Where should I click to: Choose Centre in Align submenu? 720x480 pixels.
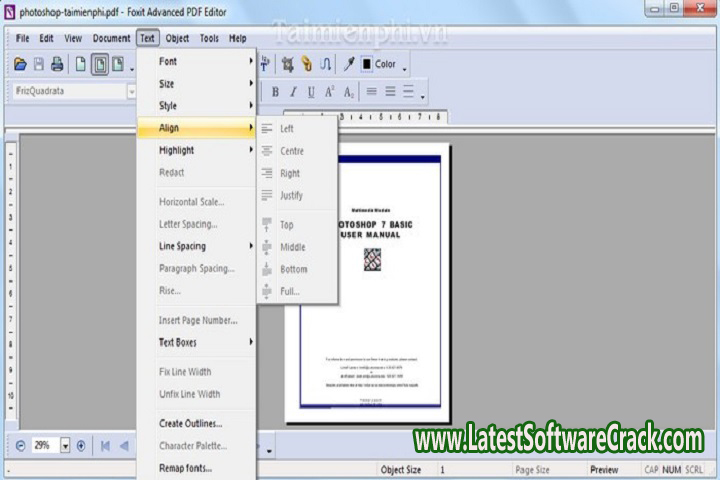[292, 151]
